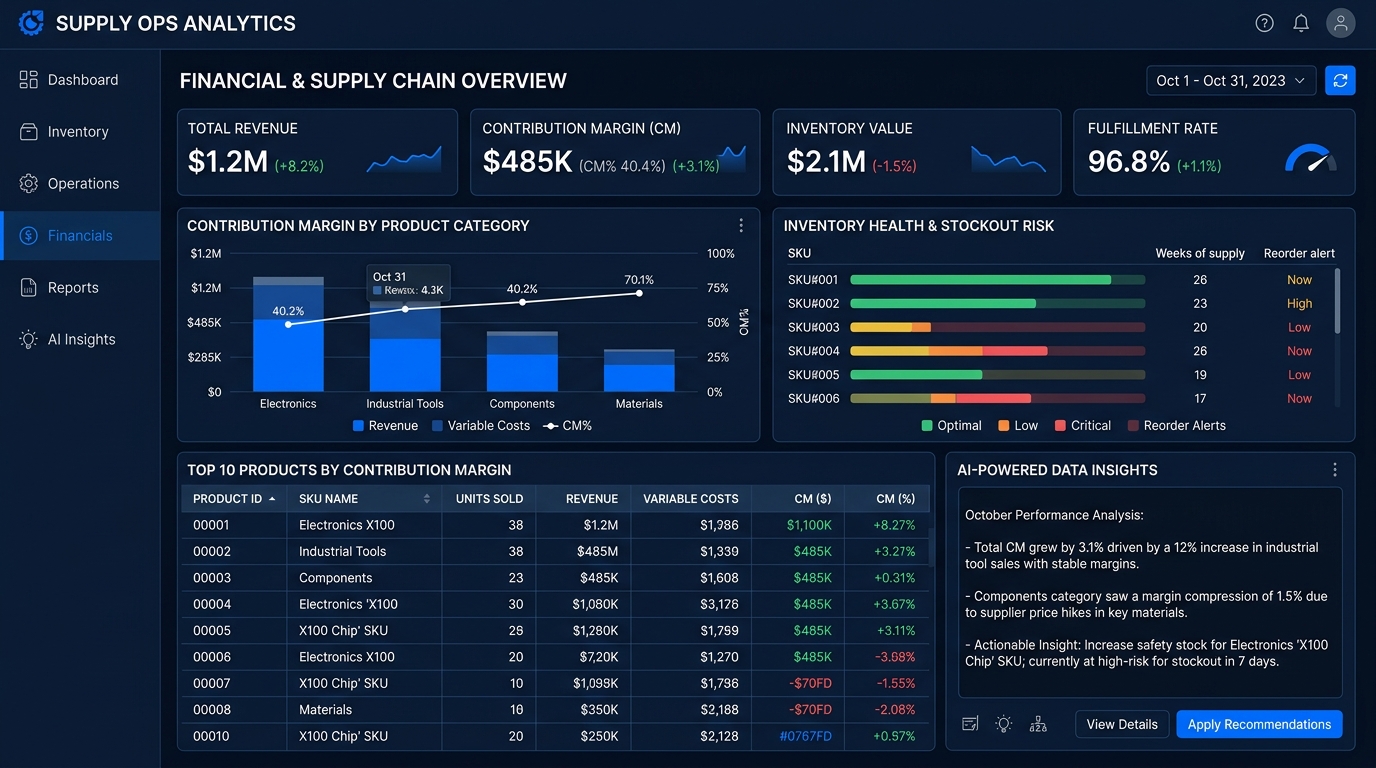Toggle Revenue series in chart legend
The image size is (1376, 768).
click(x=385, y=426)
